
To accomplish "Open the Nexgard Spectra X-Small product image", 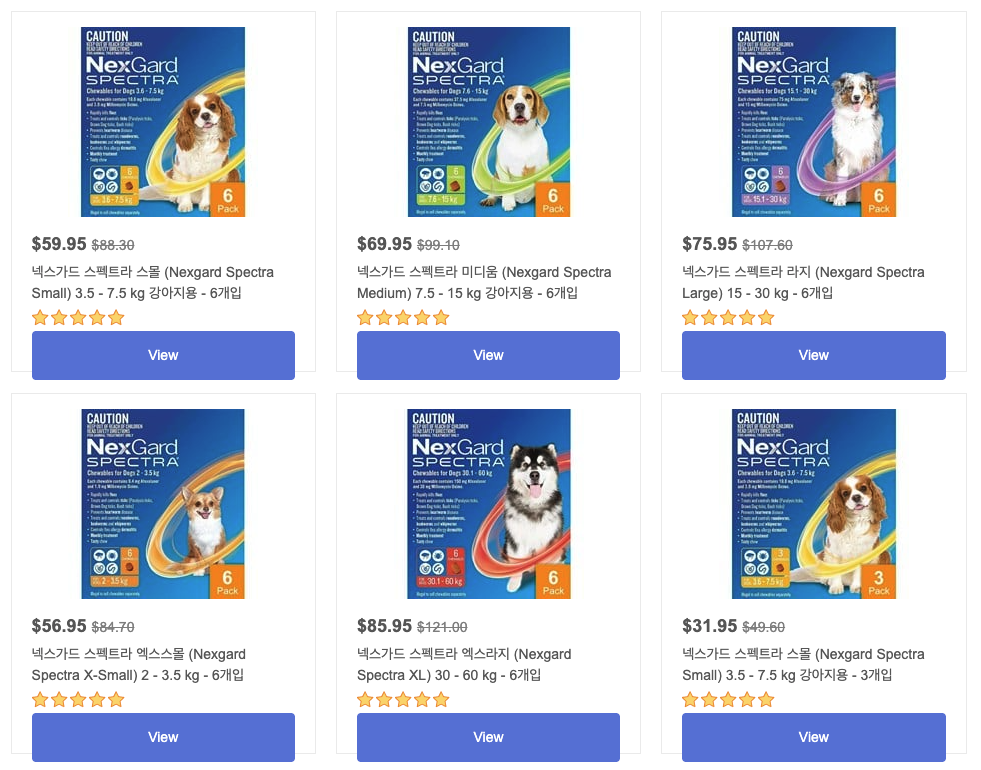I will click(x=163, y=504).
